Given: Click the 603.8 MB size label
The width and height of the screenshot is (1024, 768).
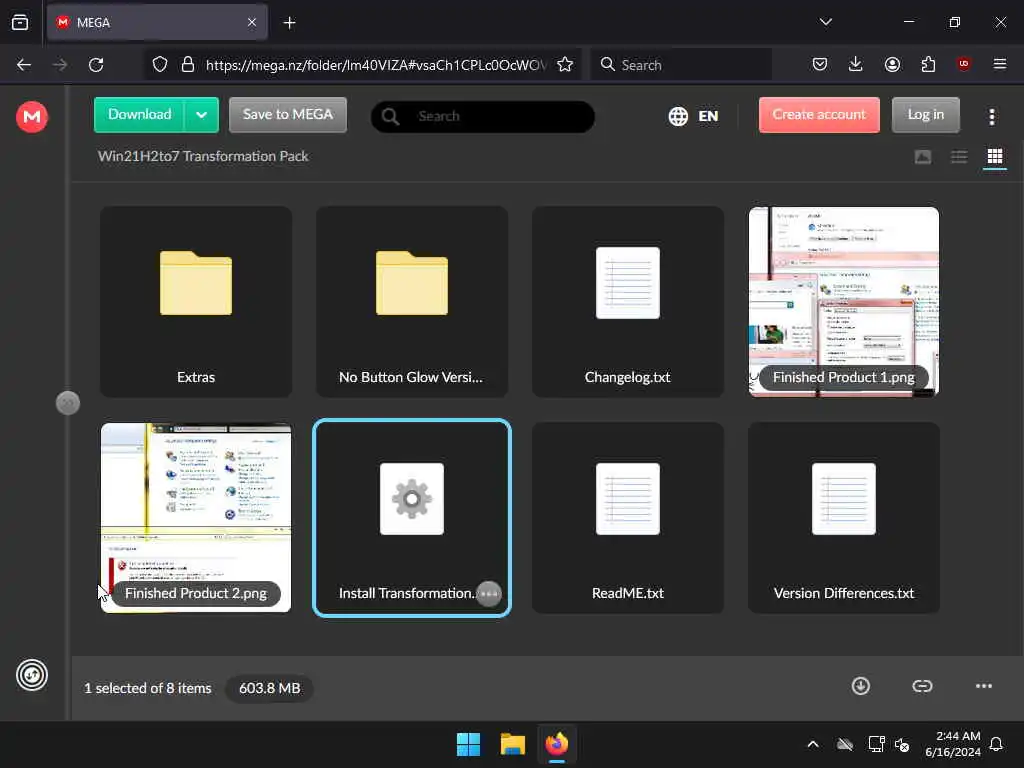Looking at the screenshot, I should coord(269,688).
